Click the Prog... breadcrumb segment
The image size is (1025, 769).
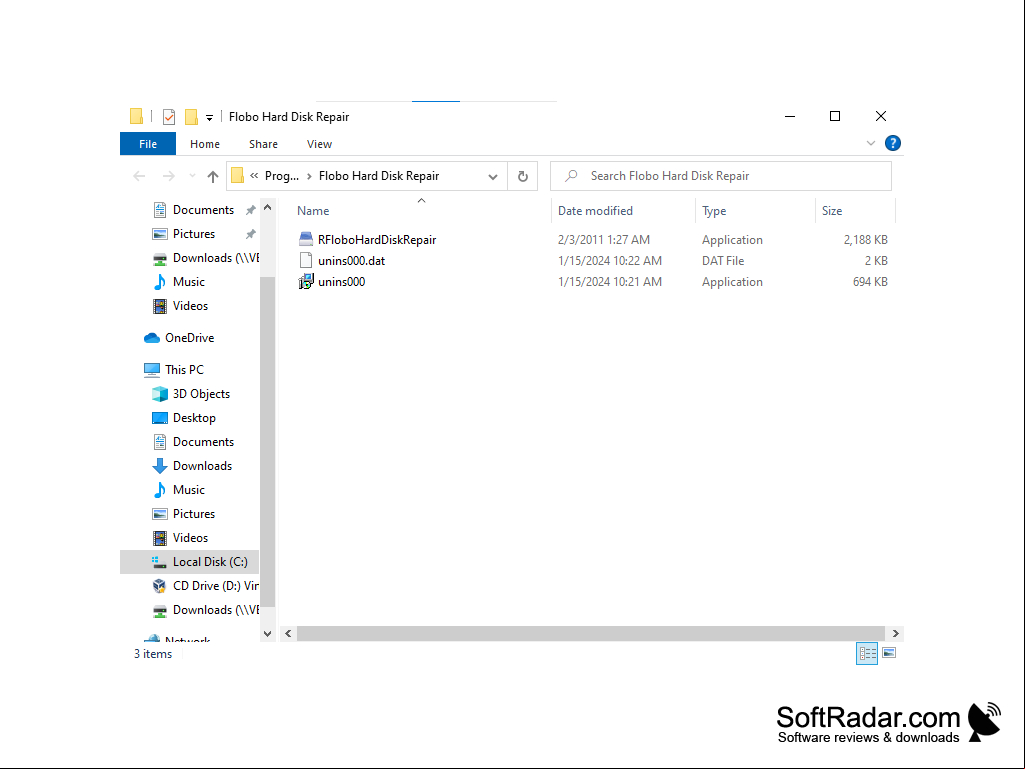pos(282,176)
